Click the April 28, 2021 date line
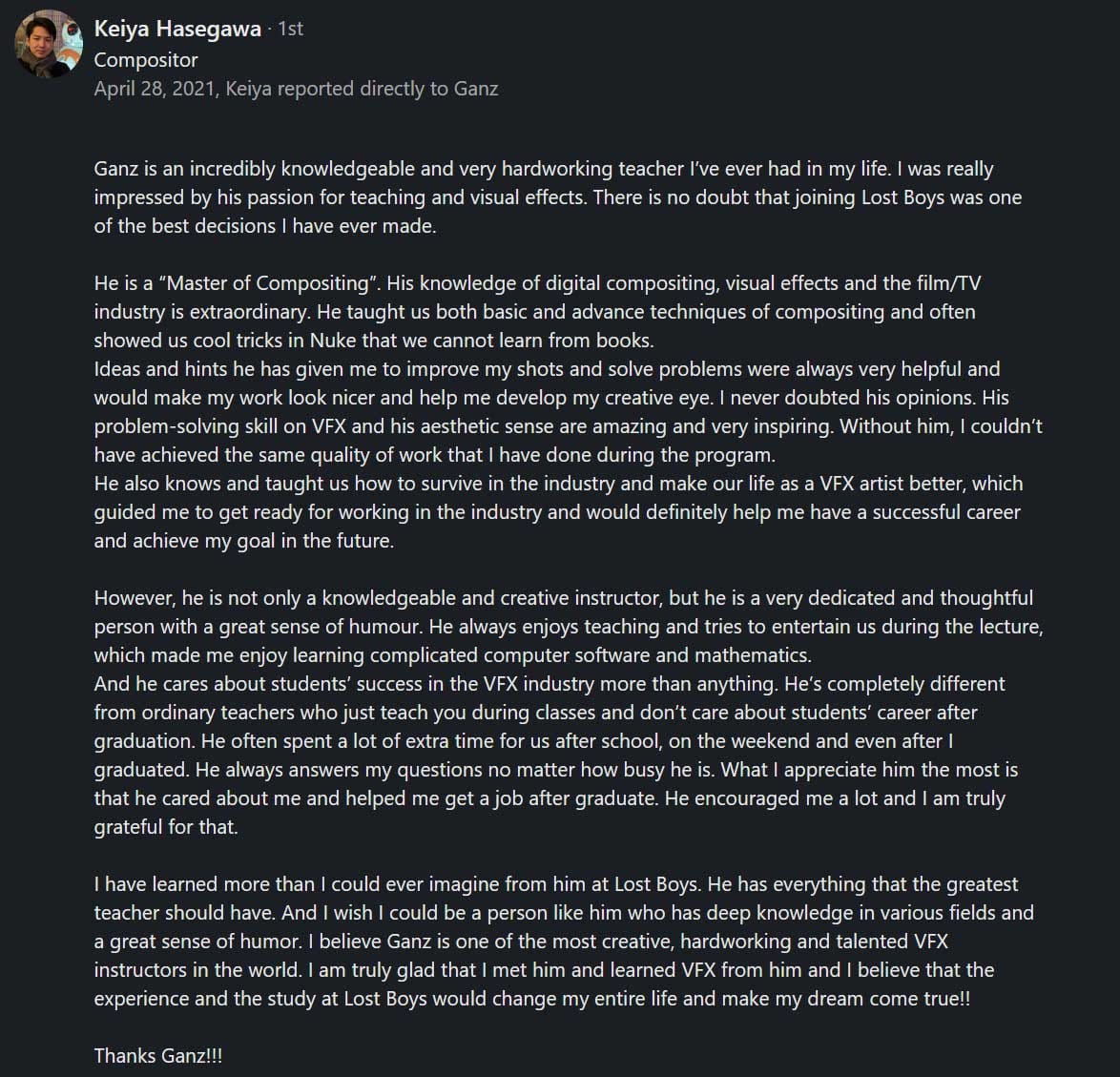 coord(296,89)
